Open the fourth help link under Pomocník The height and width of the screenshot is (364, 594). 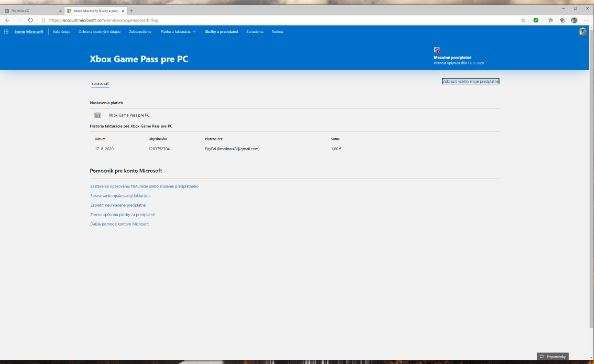(x=122, y=215)
